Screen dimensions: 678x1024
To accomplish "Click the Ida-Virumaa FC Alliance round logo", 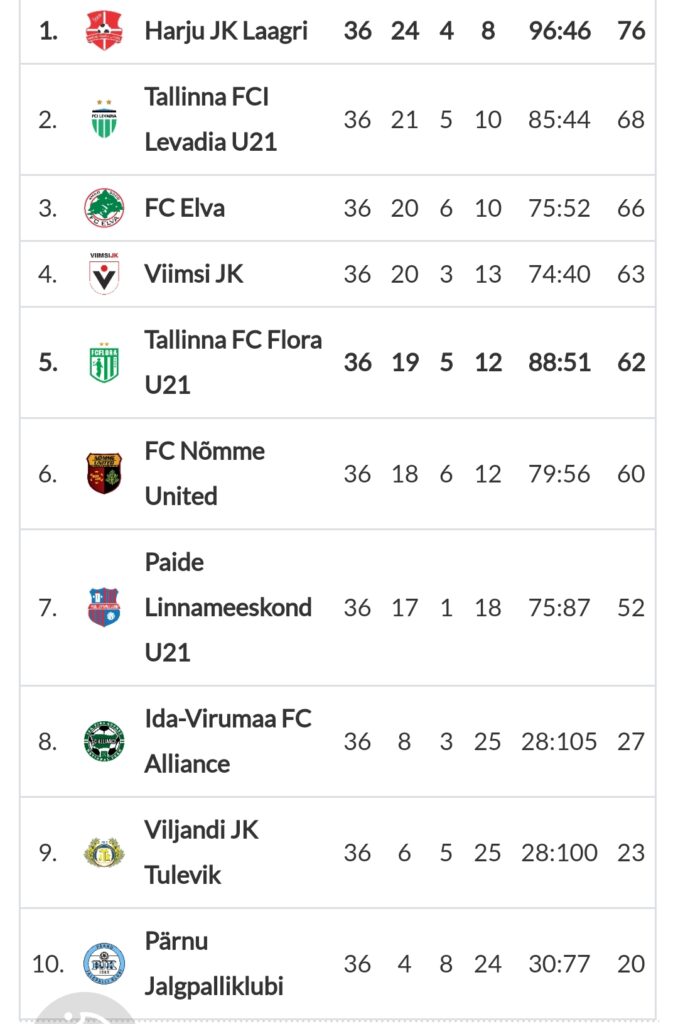I will 104,741.
